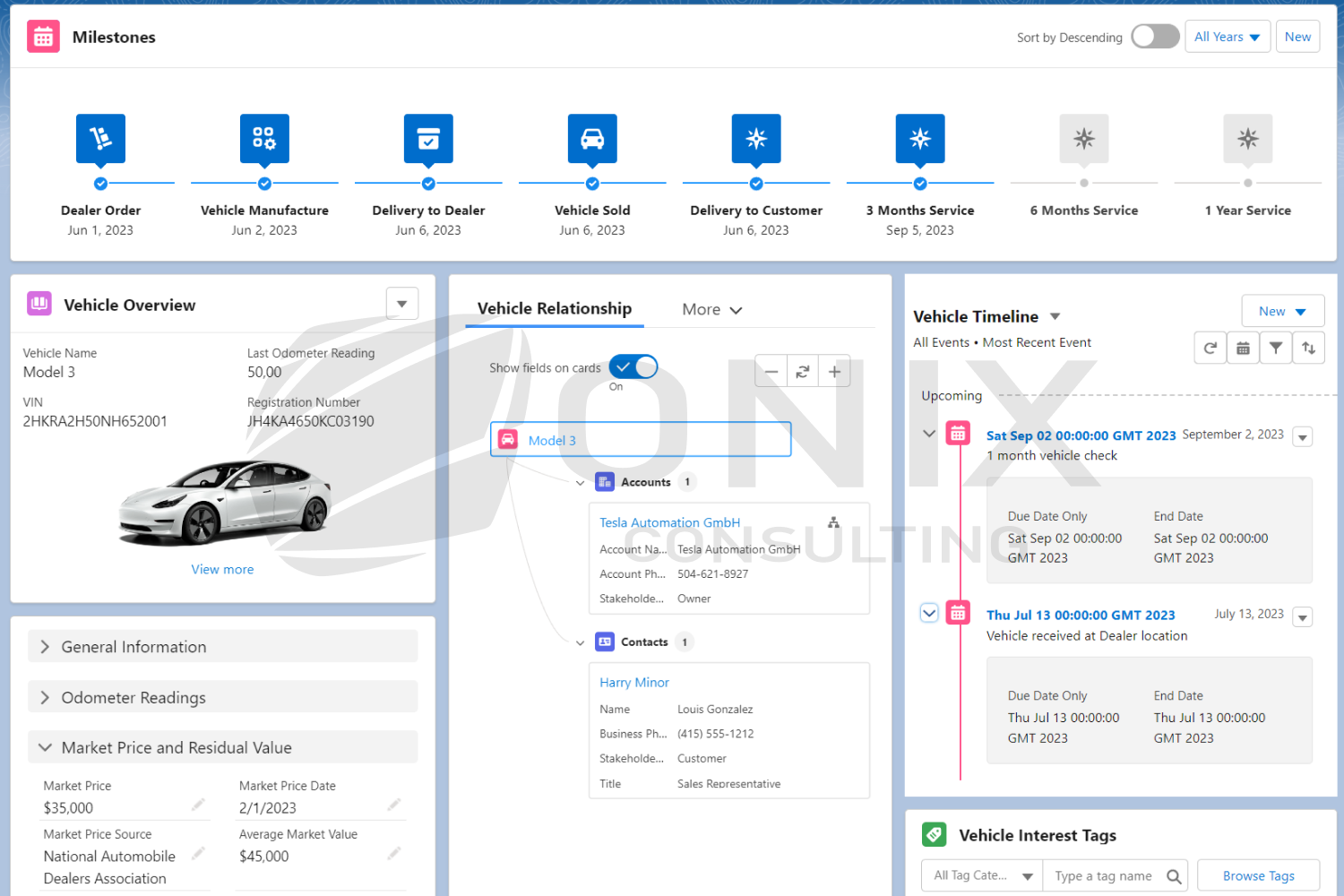The width and height of the screenshot is (1344, 896).
Task: Expand the General Information section
Action: coord(223,646)
